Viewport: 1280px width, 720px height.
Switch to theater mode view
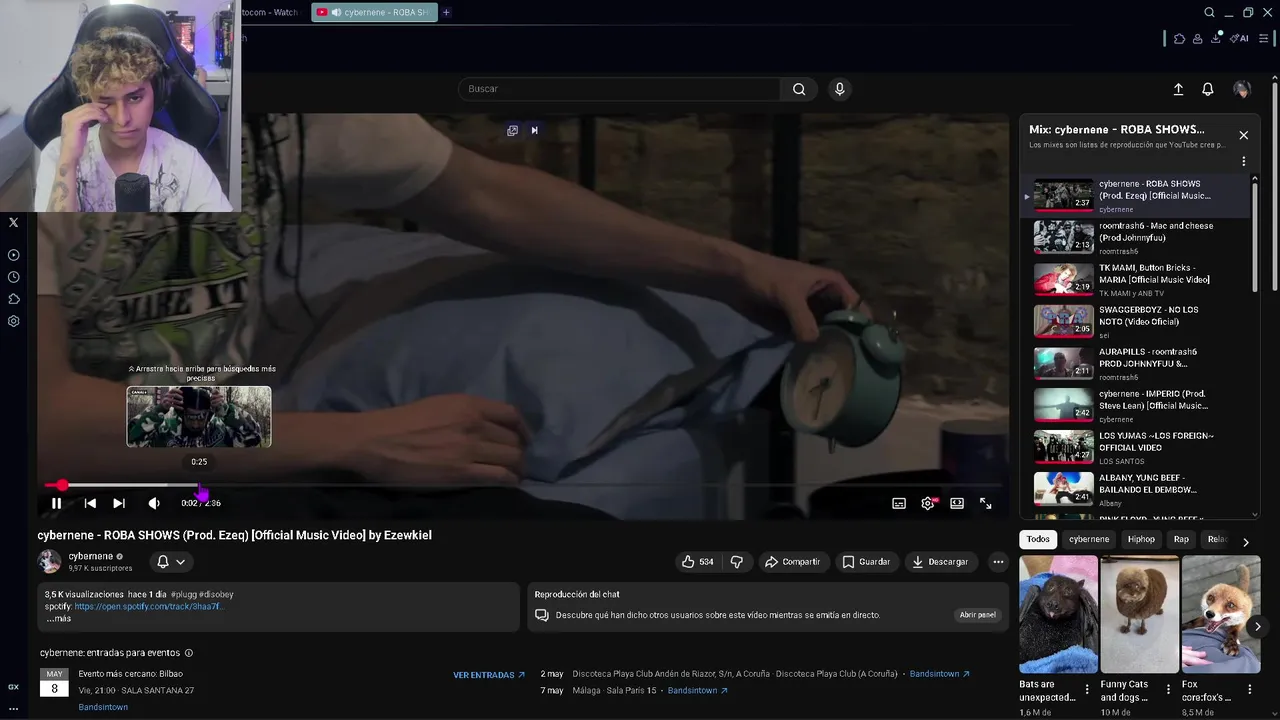click(957, 503)
